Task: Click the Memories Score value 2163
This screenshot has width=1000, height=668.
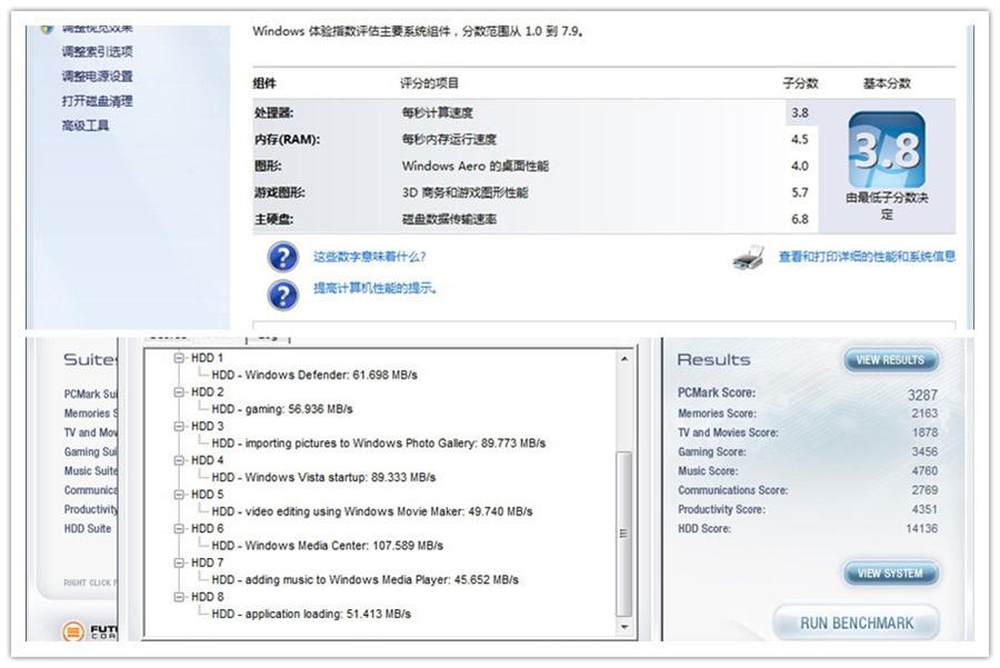Action: tap(925, 413)
